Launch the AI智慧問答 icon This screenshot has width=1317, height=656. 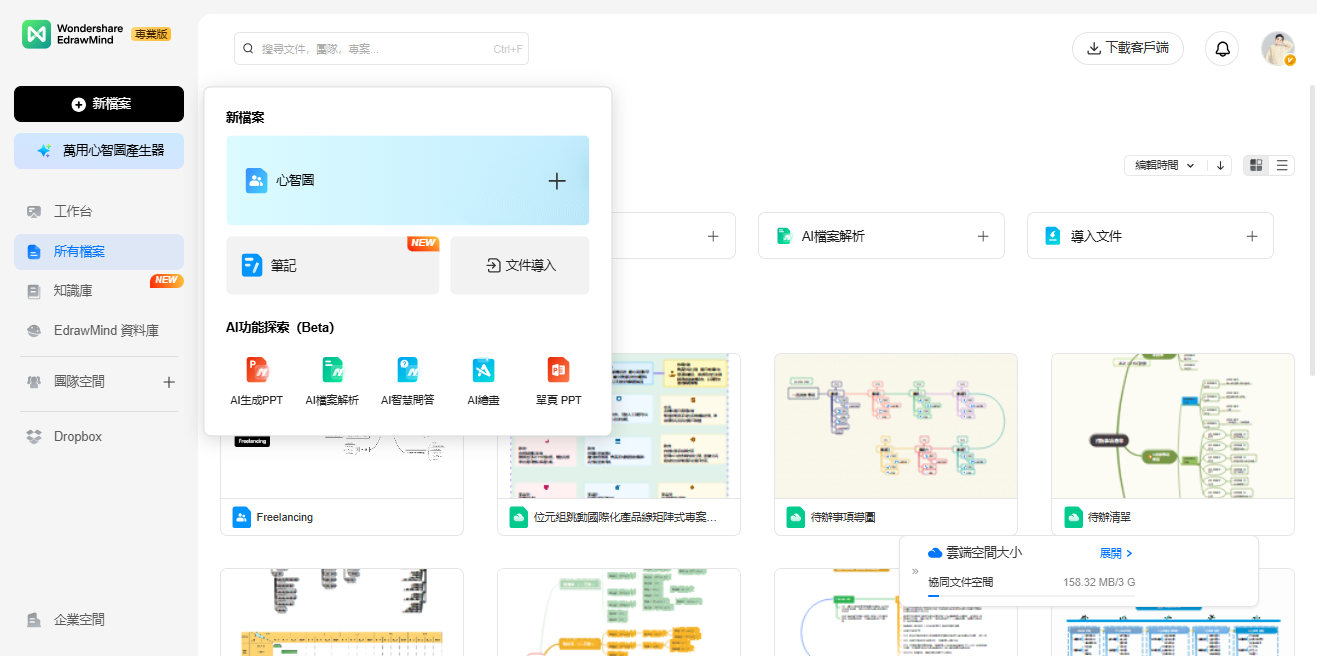(x=407, y=371)
